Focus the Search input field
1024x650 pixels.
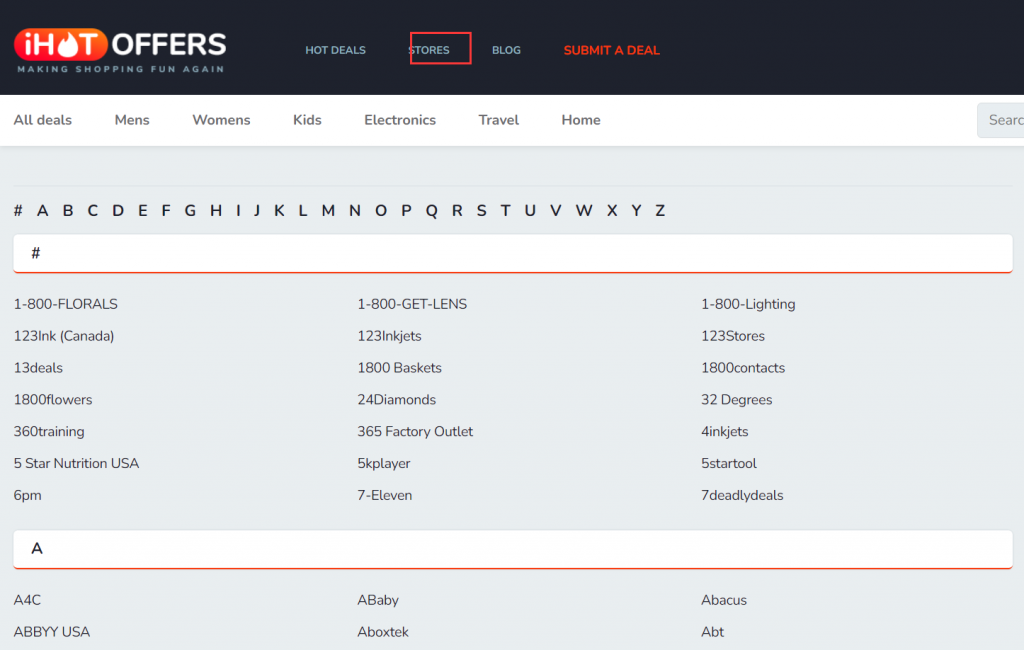click(1000, 120)
